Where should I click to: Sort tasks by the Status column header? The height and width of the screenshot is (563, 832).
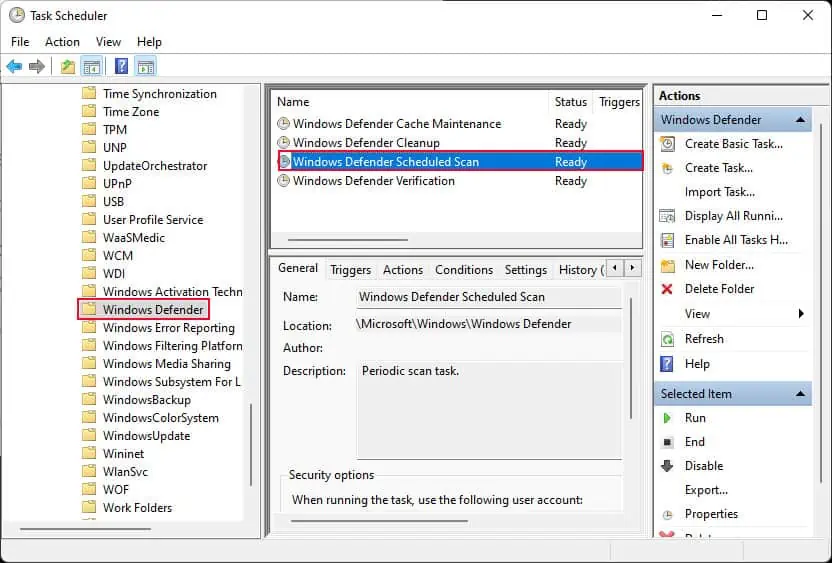coord(571,102)
